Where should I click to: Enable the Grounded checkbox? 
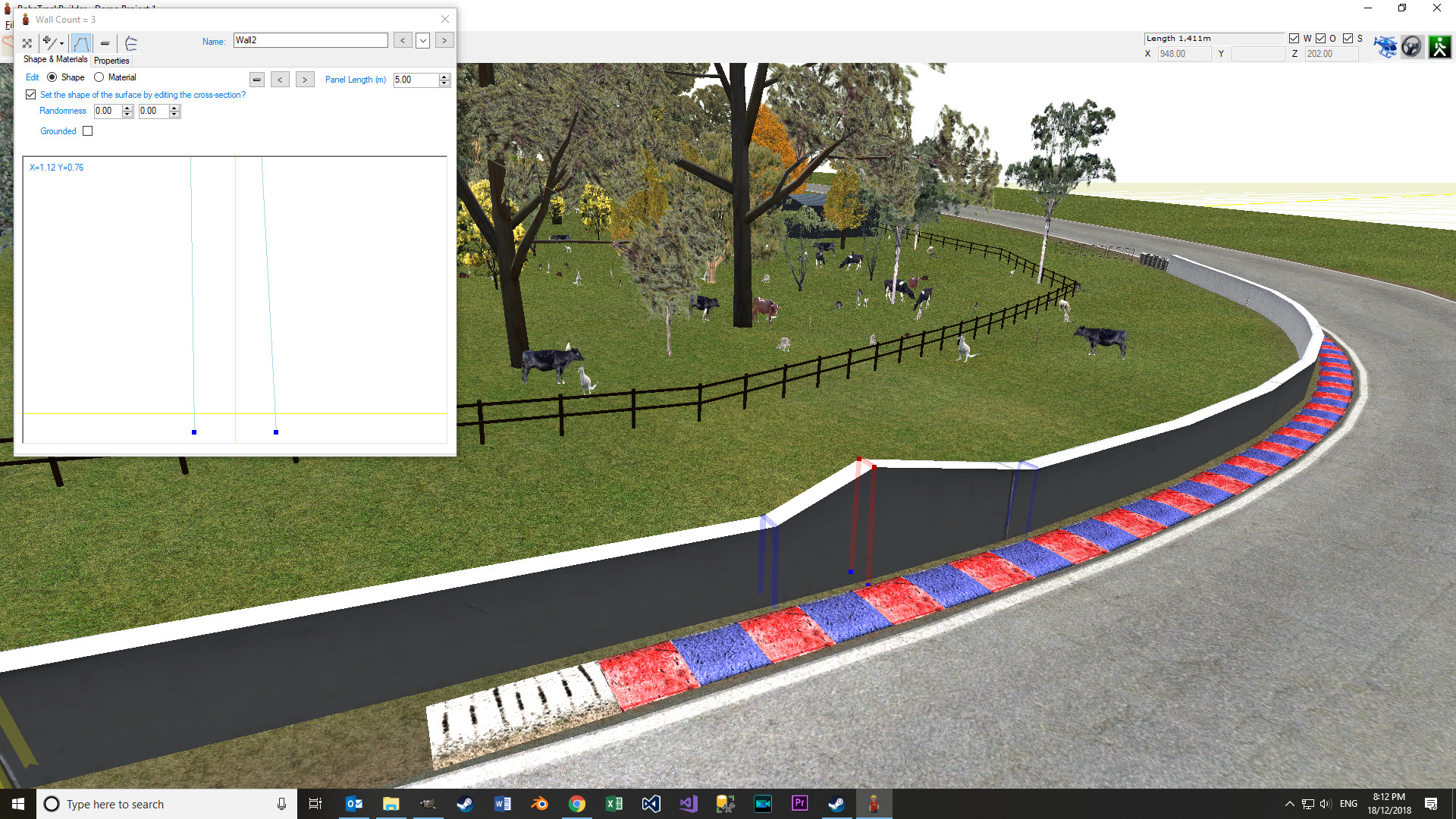click(x=88, y=130)
